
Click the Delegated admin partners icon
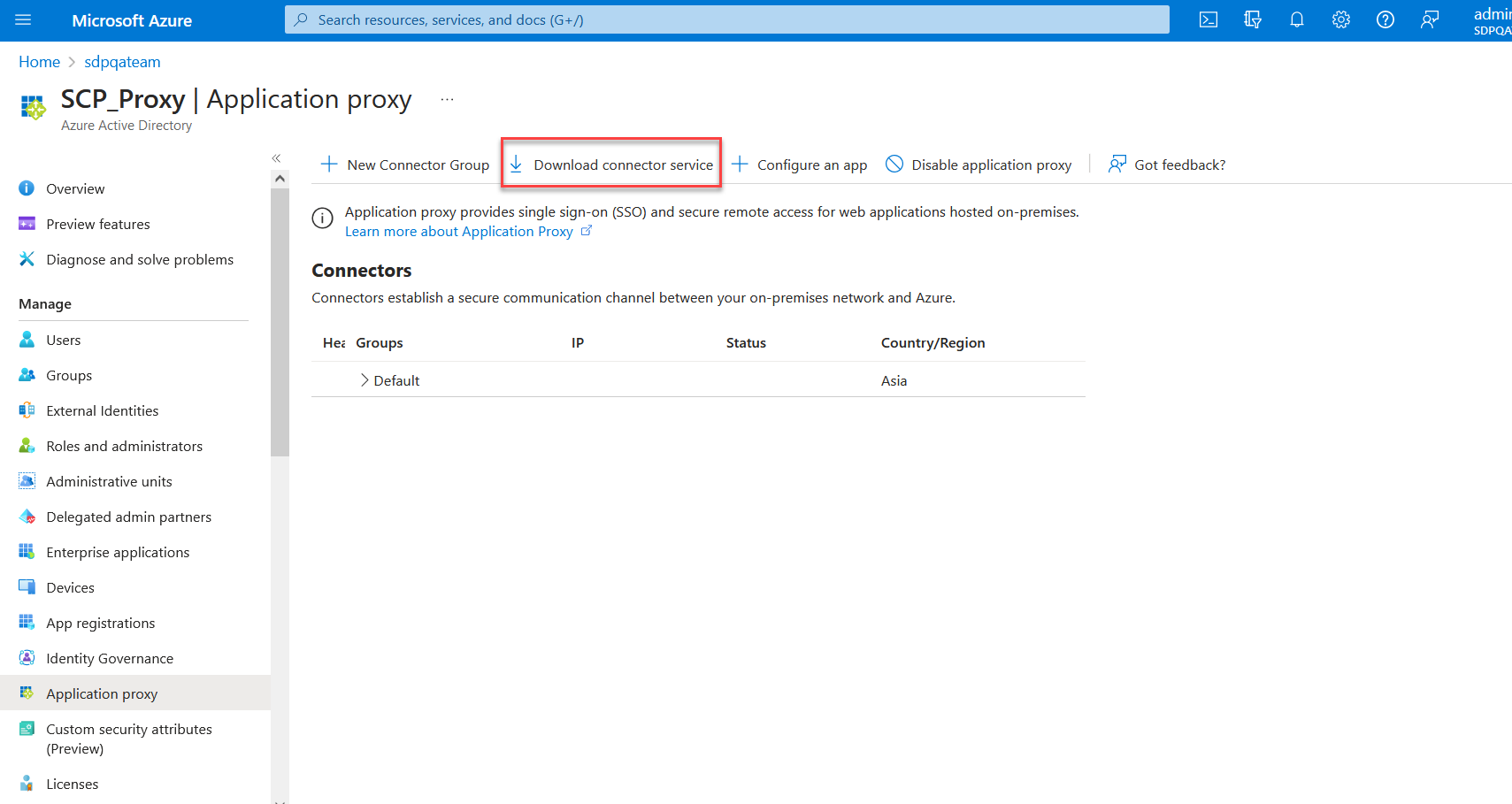[27, 517]
